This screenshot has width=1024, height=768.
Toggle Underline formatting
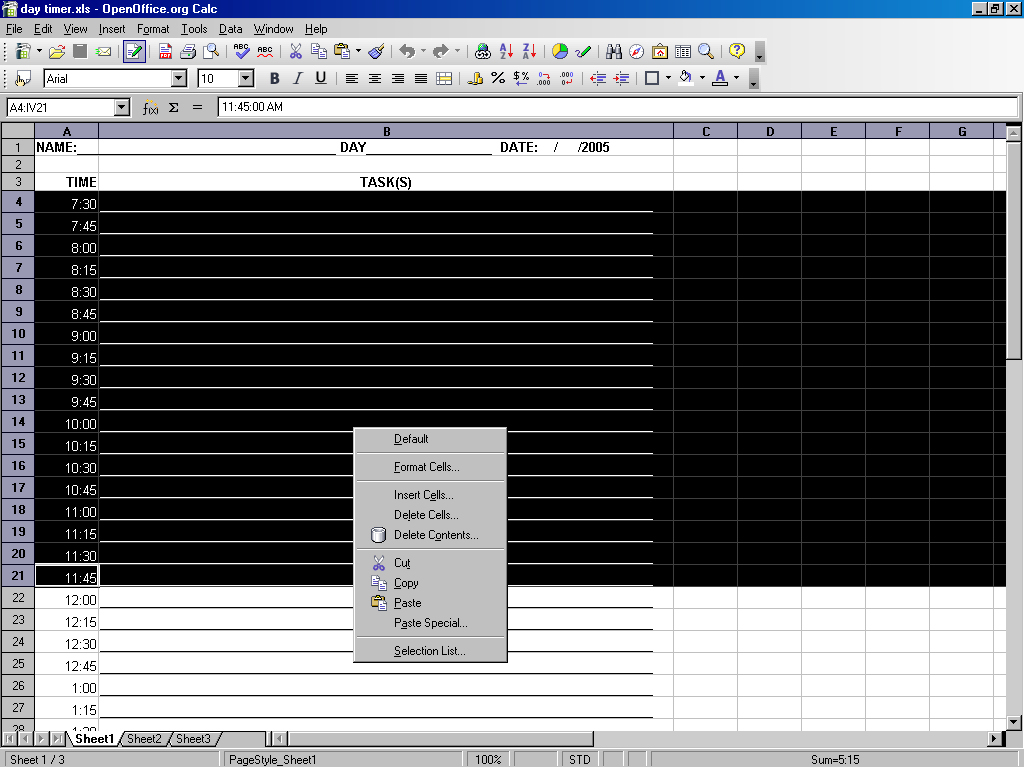321,78
